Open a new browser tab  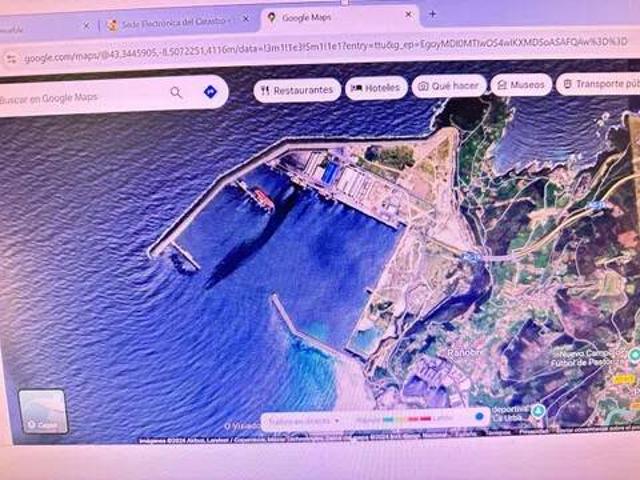tap(432, 15)
